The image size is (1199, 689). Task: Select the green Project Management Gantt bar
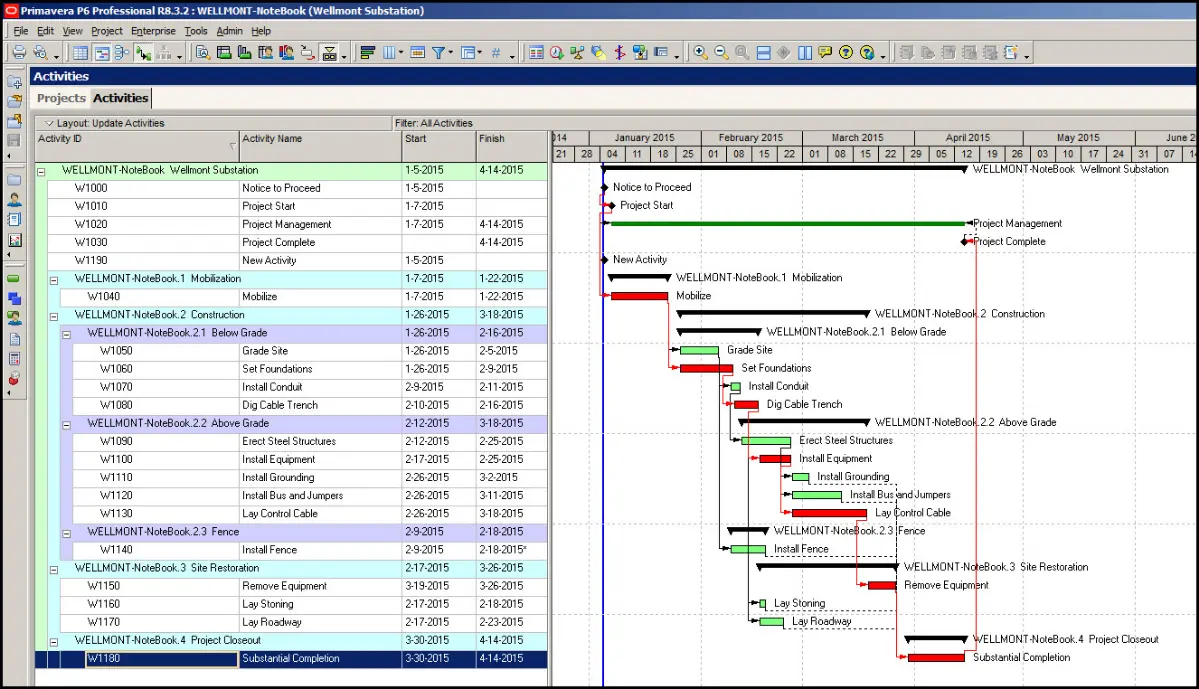(x=788, y=223)
